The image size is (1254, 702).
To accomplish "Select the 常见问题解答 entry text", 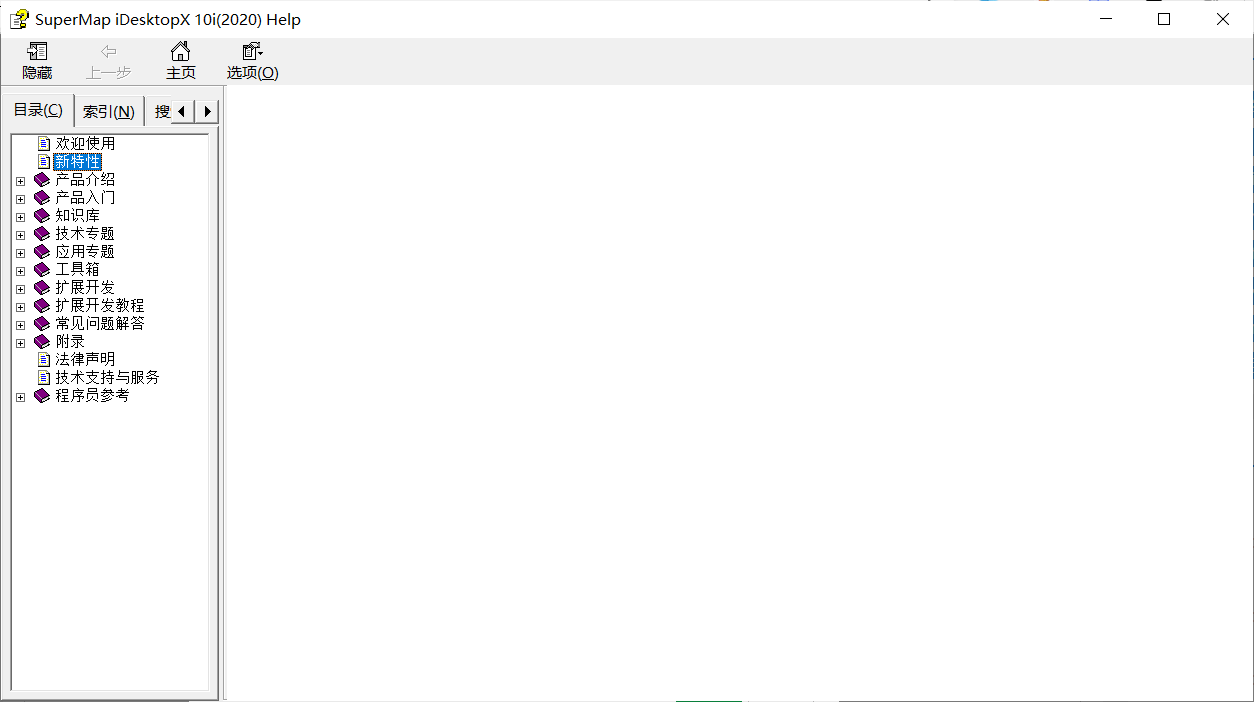I will click(100, 324).
